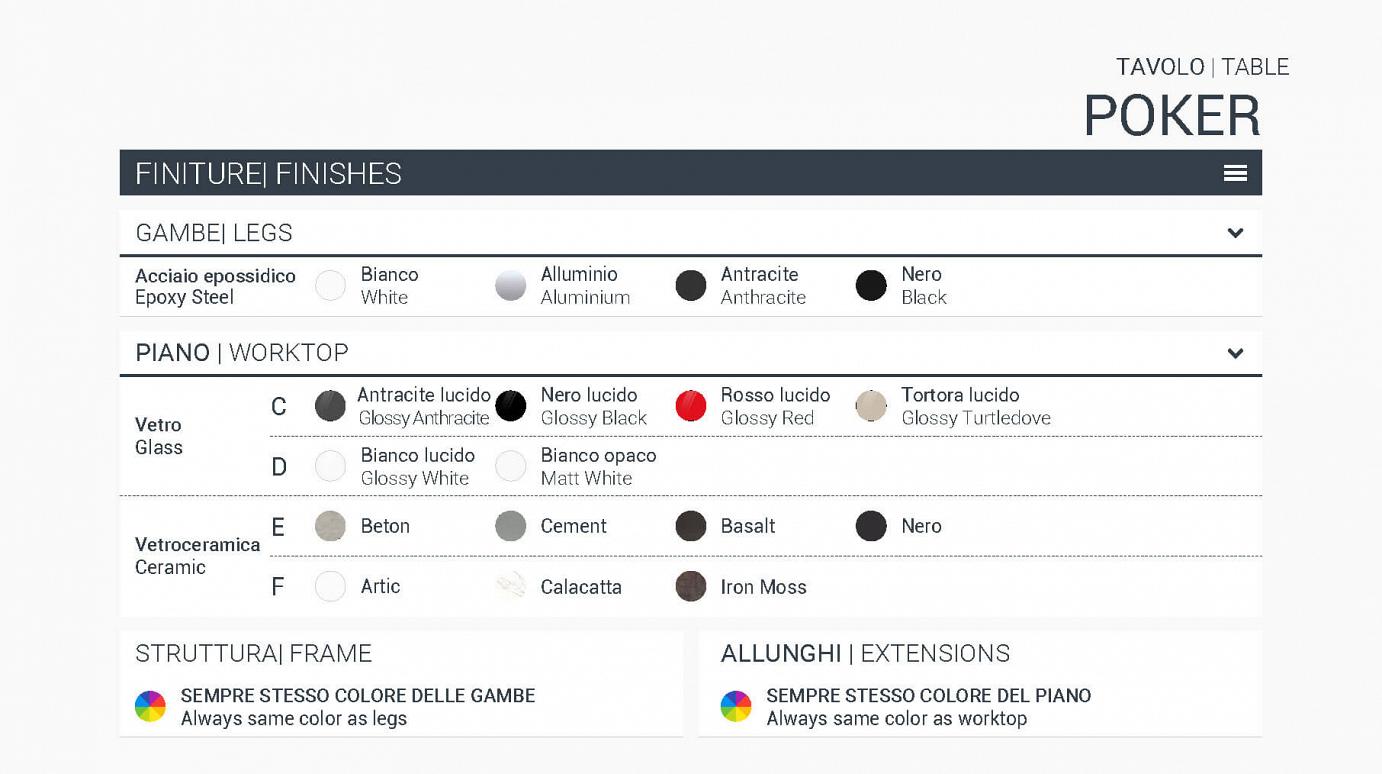Screen dimensions: 1382x774
Task: Pick Nero lucido Glossy Black glass
Action: (x=510, y=406)
